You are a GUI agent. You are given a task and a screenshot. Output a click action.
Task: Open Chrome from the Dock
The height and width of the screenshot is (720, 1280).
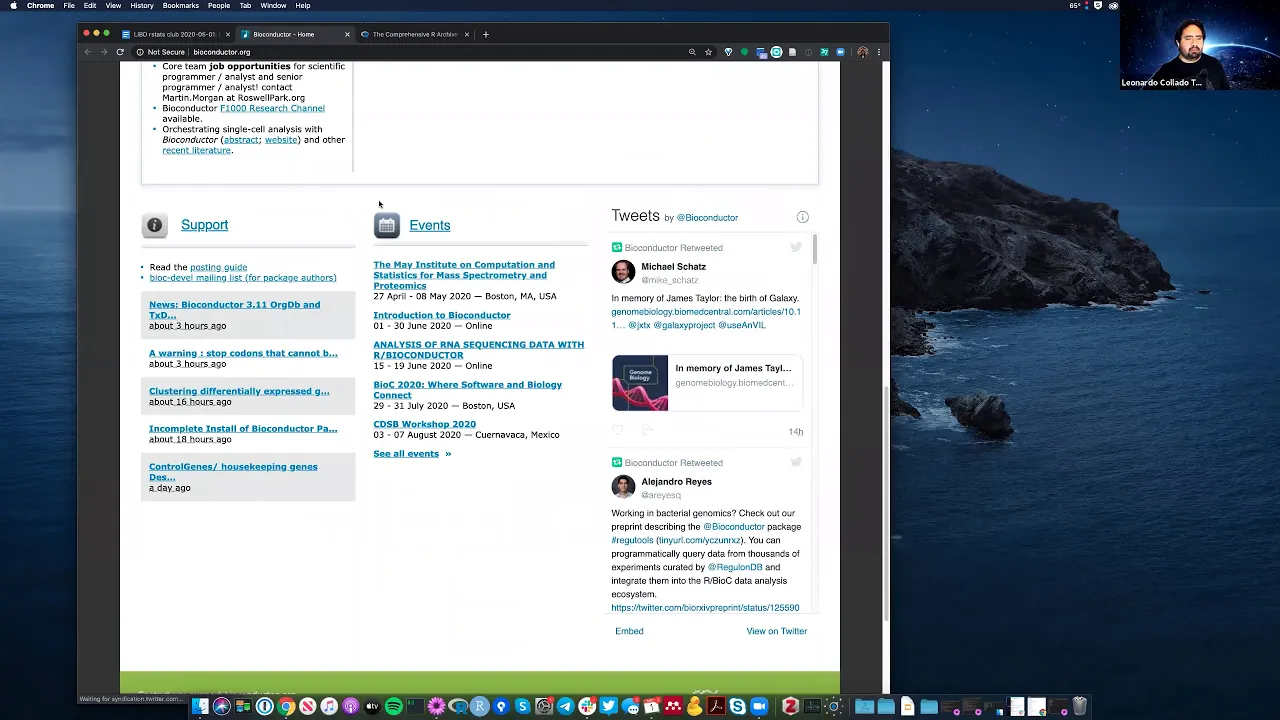pyautogui.click(x=285, y=707)
